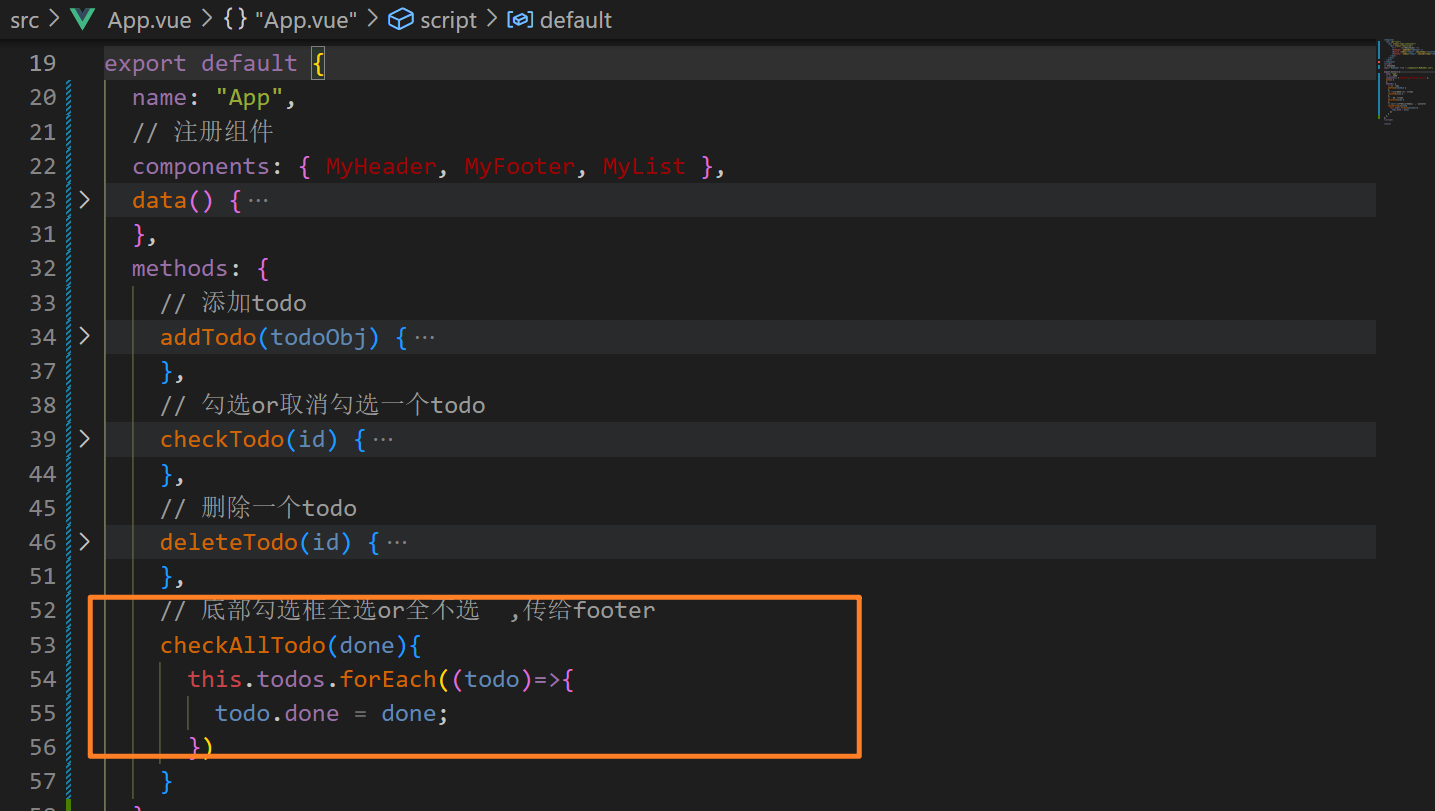Open the App.vue file breadcrumb

click(x=149, y=20)
